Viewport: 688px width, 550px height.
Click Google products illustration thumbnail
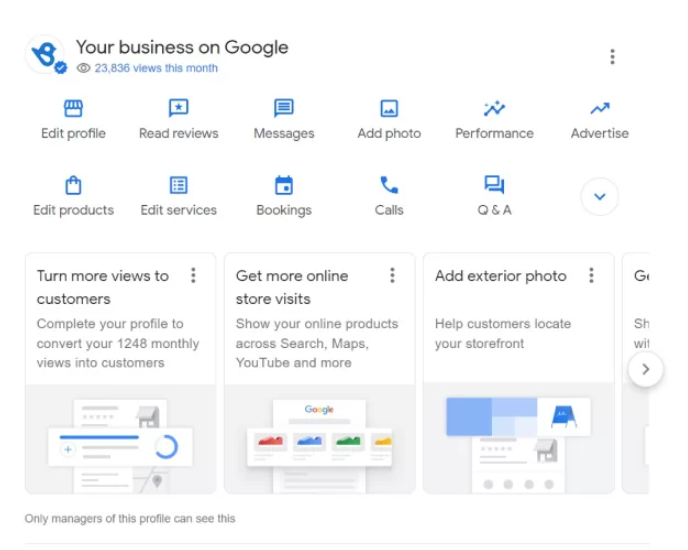click(x=320, y=439)
